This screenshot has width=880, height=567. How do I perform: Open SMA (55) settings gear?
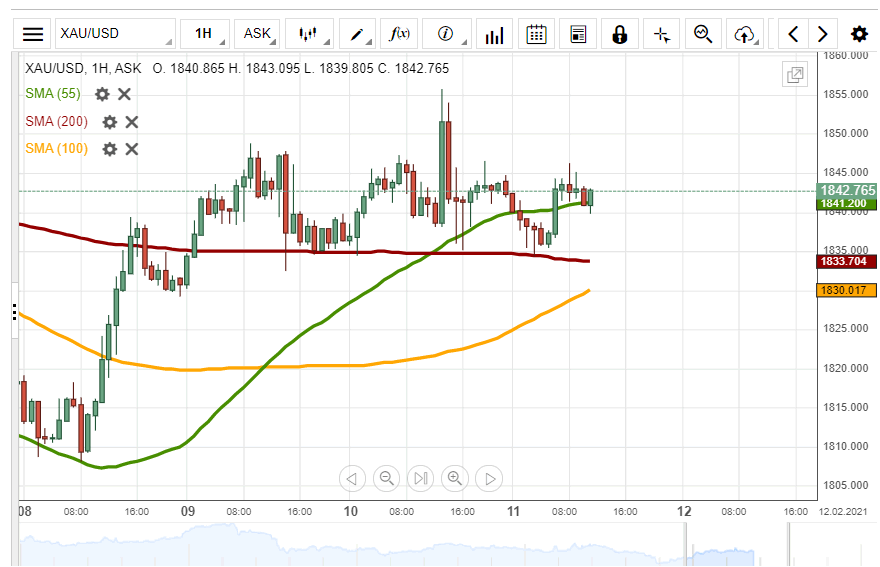tap(102, 94)
